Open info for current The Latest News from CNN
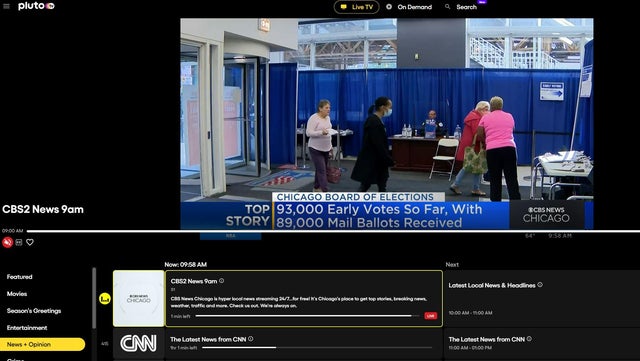The height and width of the screenshot is (361, 640). 251,339
